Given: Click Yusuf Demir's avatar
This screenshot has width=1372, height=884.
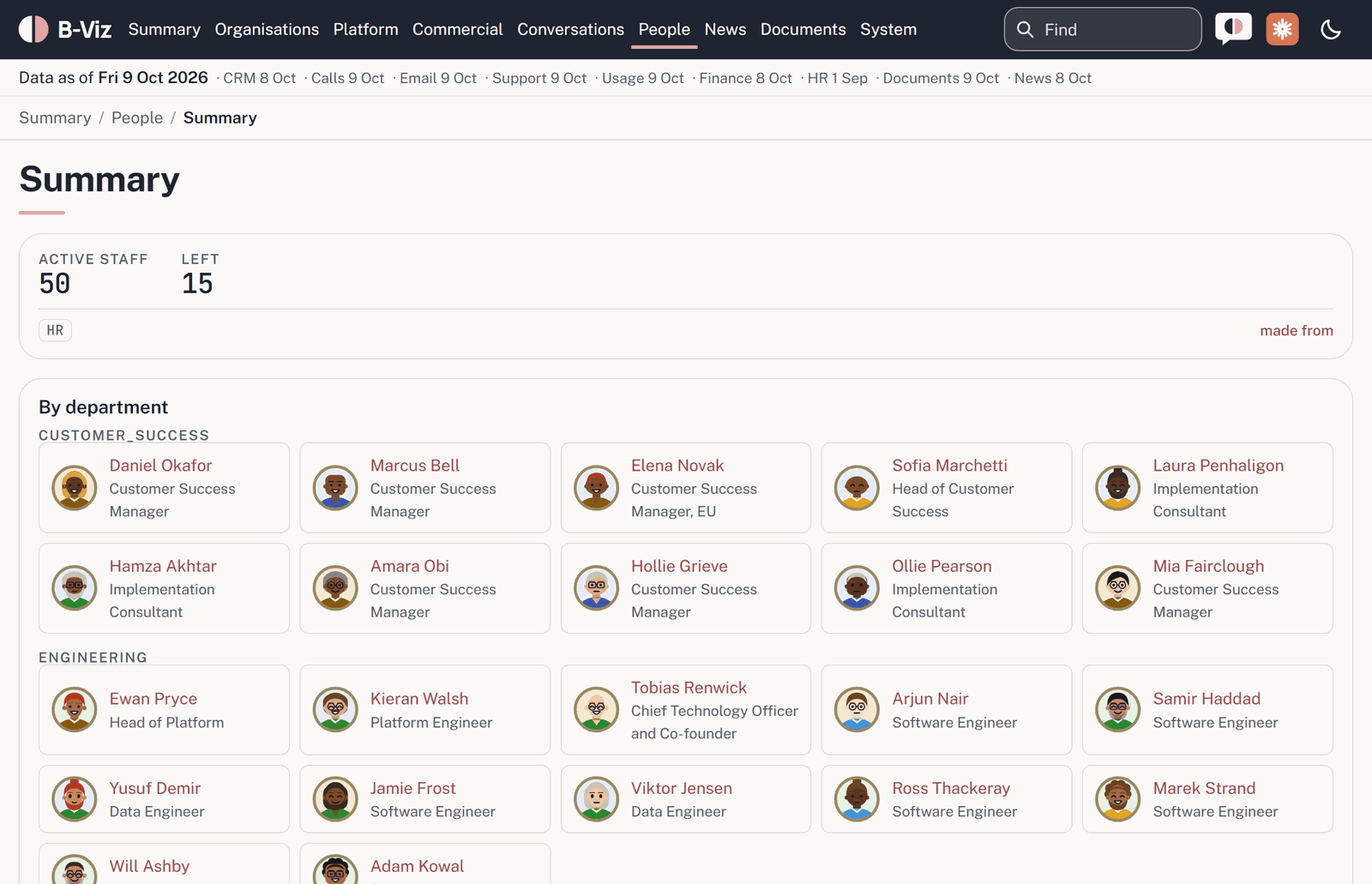Looking at the screenshot, I should tap(75, 799).
